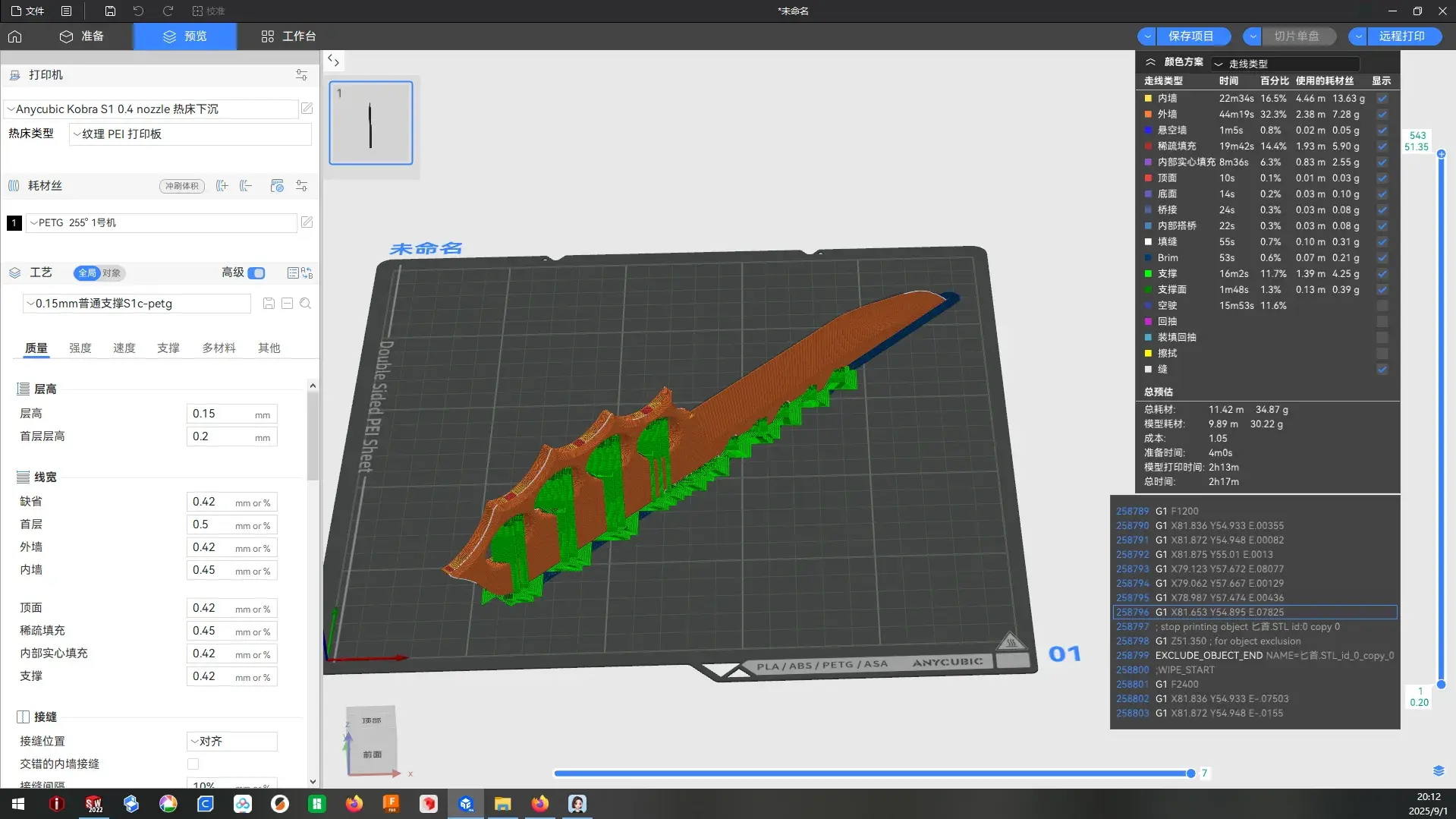Open 接缝位置 dropdown showing 对齐
Screen dimensions: 1456x819
pos(231,742)
